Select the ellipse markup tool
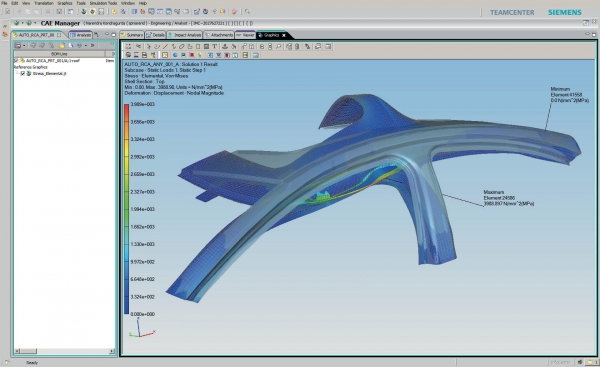The image size is (600, 367). pyautogui.click(x=182, y=47)
